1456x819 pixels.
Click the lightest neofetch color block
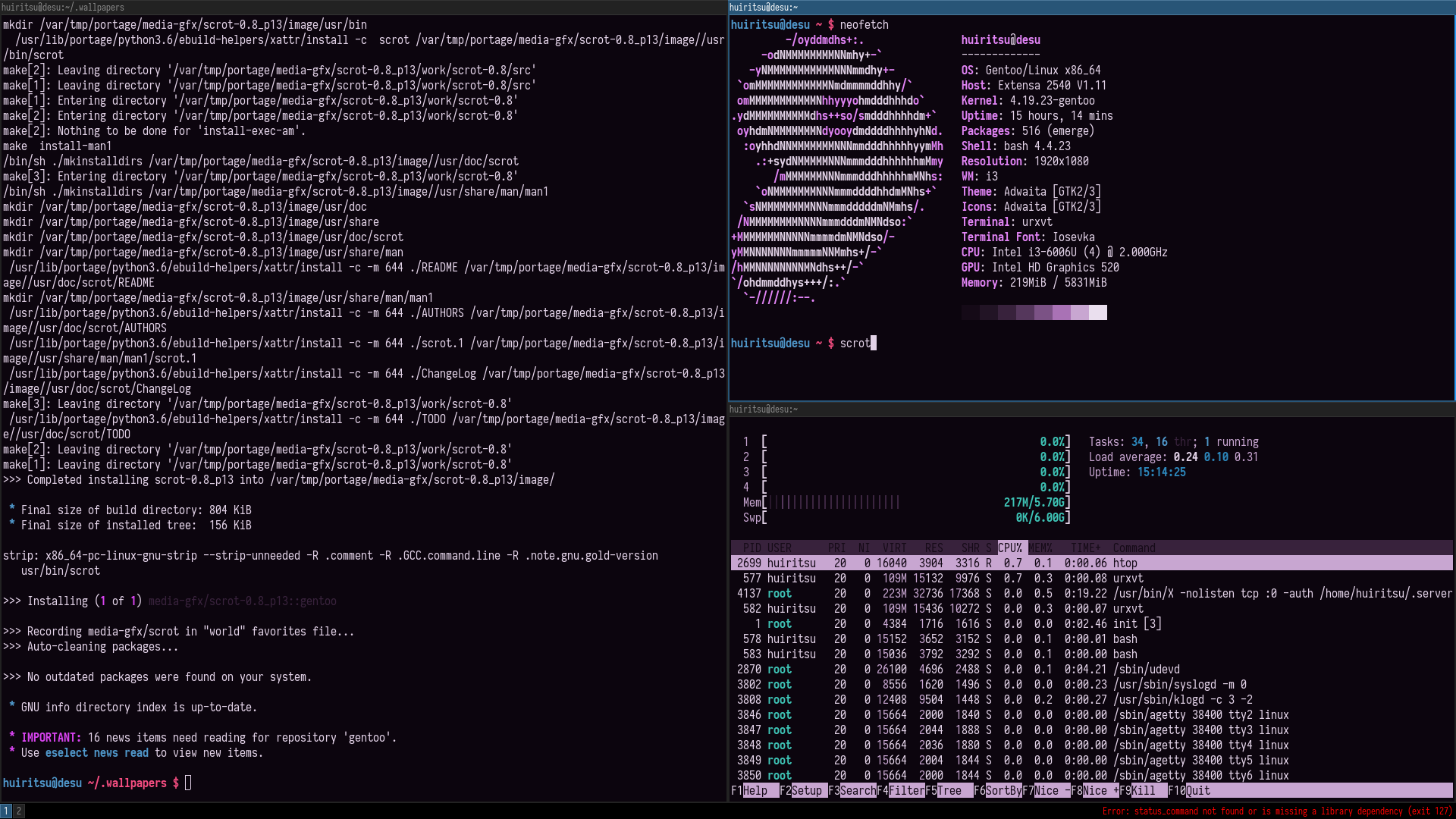click(1098, 312)
